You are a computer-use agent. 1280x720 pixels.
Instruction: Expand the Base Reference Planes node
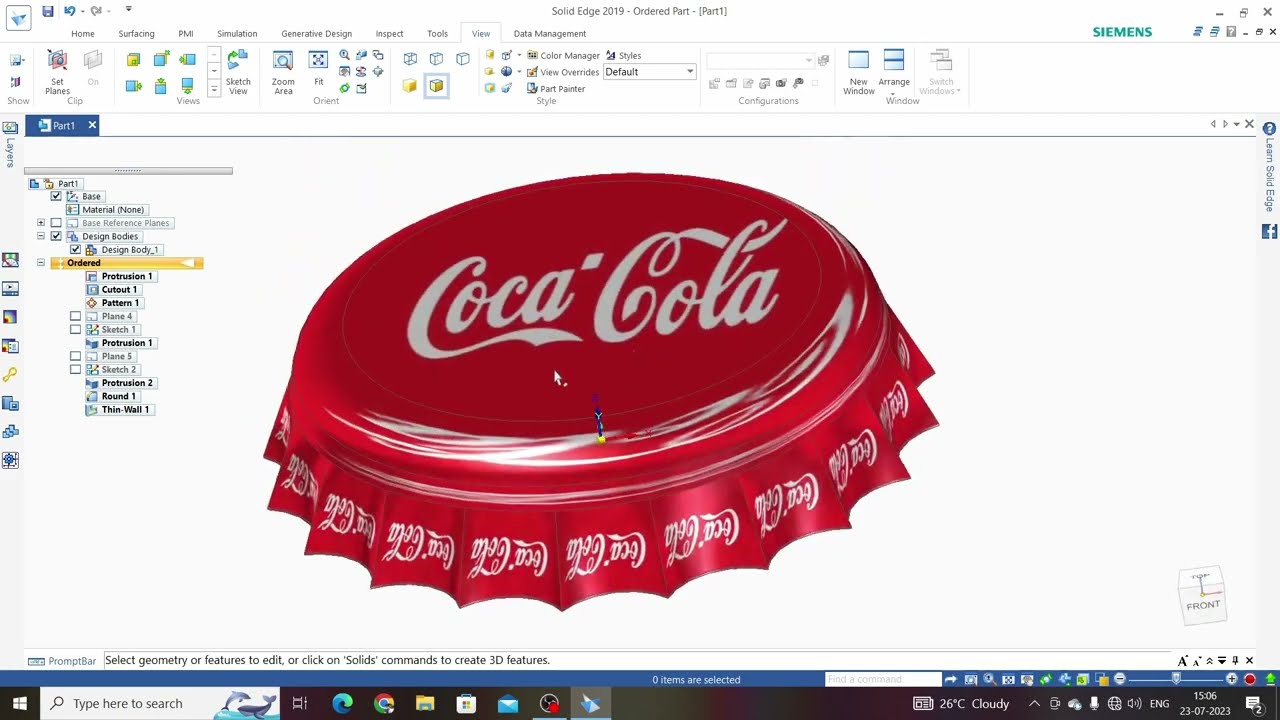[x=41, y=223]
